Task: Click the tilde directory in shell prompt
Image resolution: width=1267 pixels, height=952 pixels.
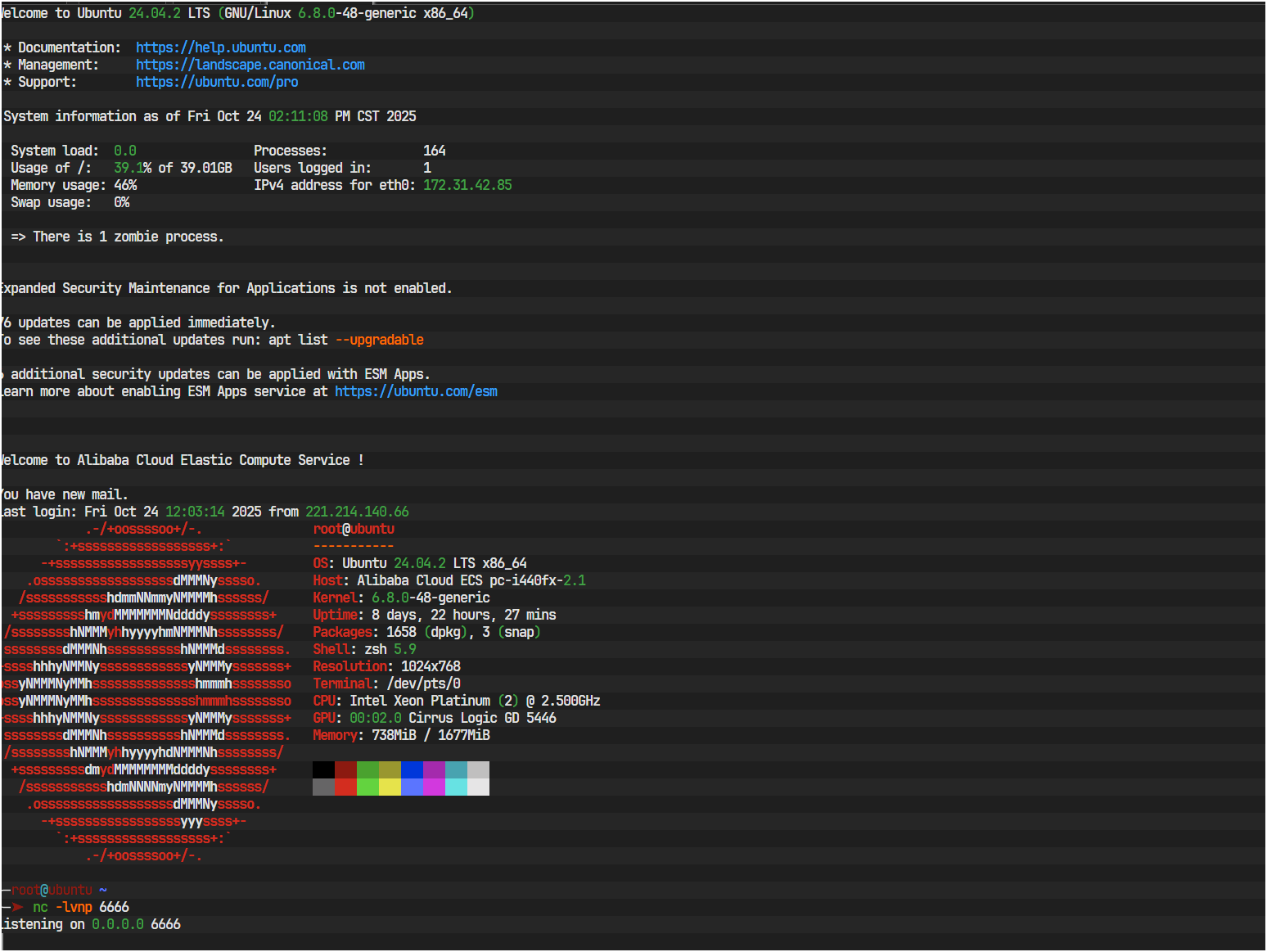Action: point(102,890)
